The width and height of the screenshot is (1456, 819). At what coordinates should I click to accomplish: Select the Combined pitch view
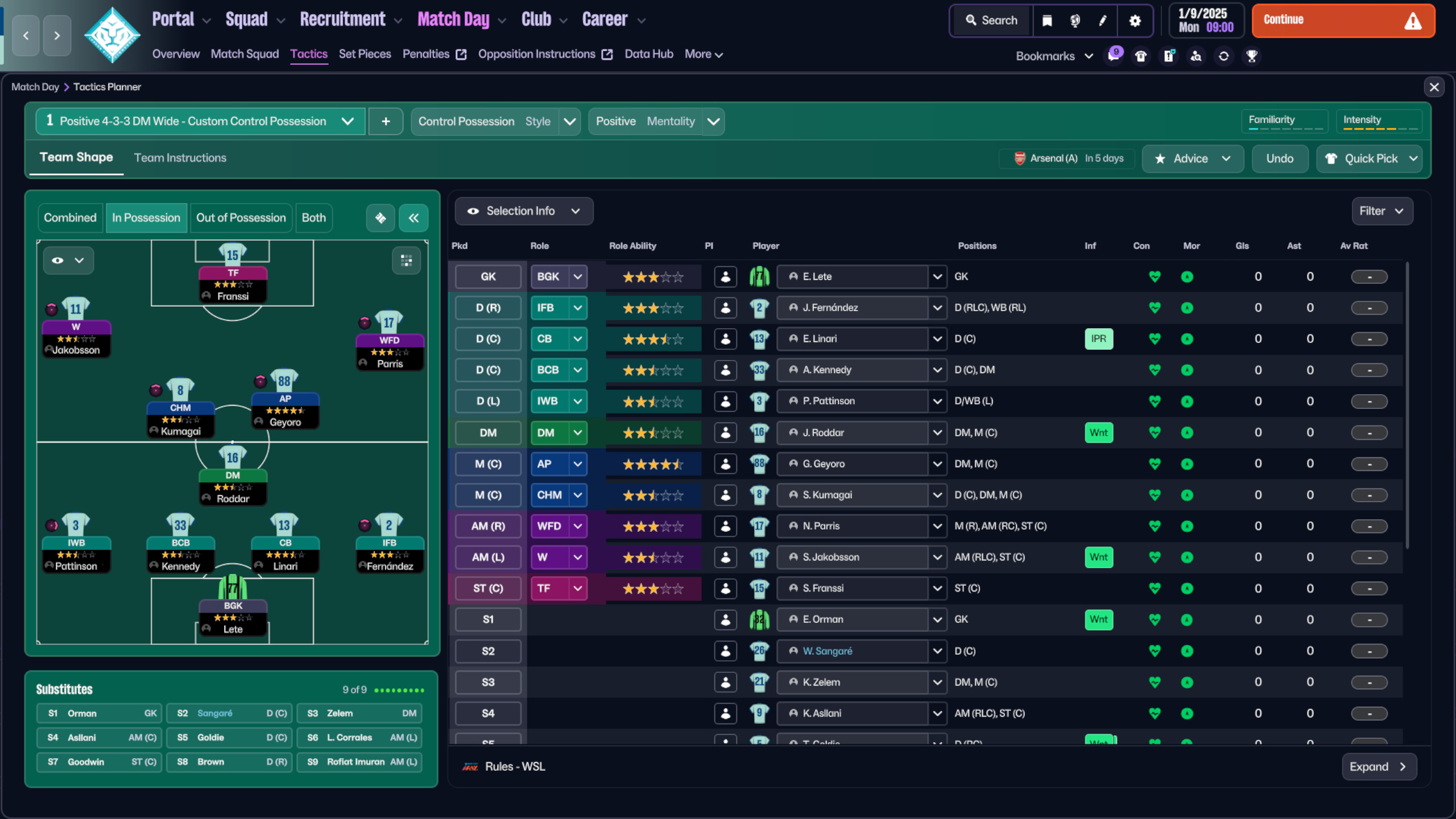coord(70,218)
